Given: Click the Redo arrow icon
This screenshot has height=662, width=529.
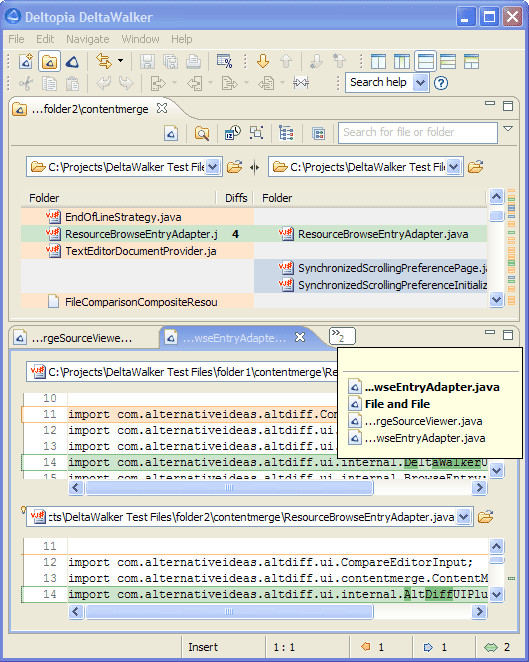Looking at the screenshot, I should coord(126,84).
